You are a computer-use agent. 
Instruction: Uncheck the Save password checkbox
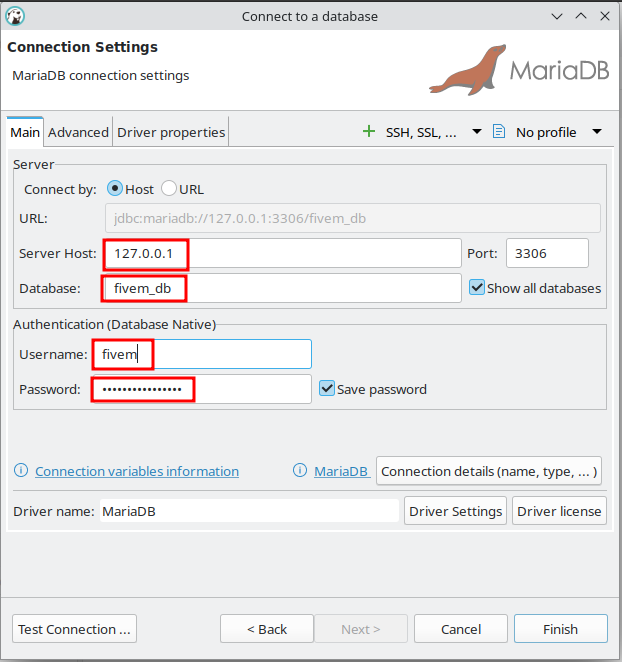[x=327, y=389]
